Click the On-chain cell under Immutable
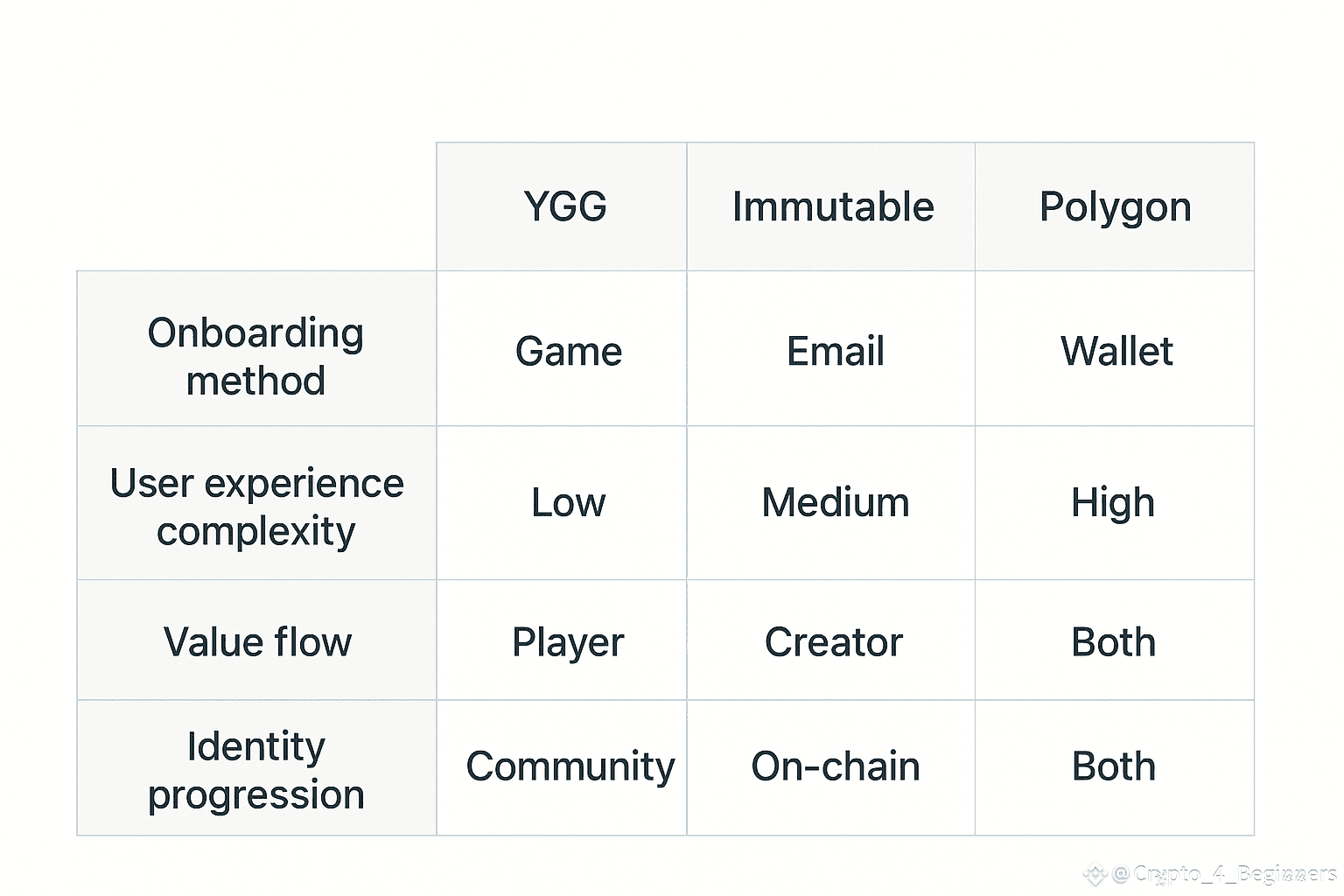 click(835, 766)
